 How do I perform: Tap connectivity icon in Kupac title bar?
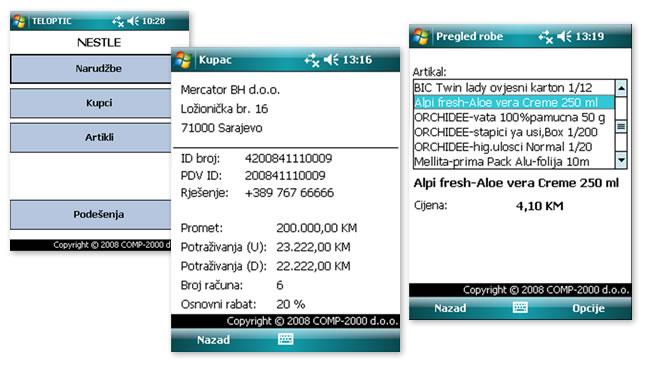[x=312, y=61]
